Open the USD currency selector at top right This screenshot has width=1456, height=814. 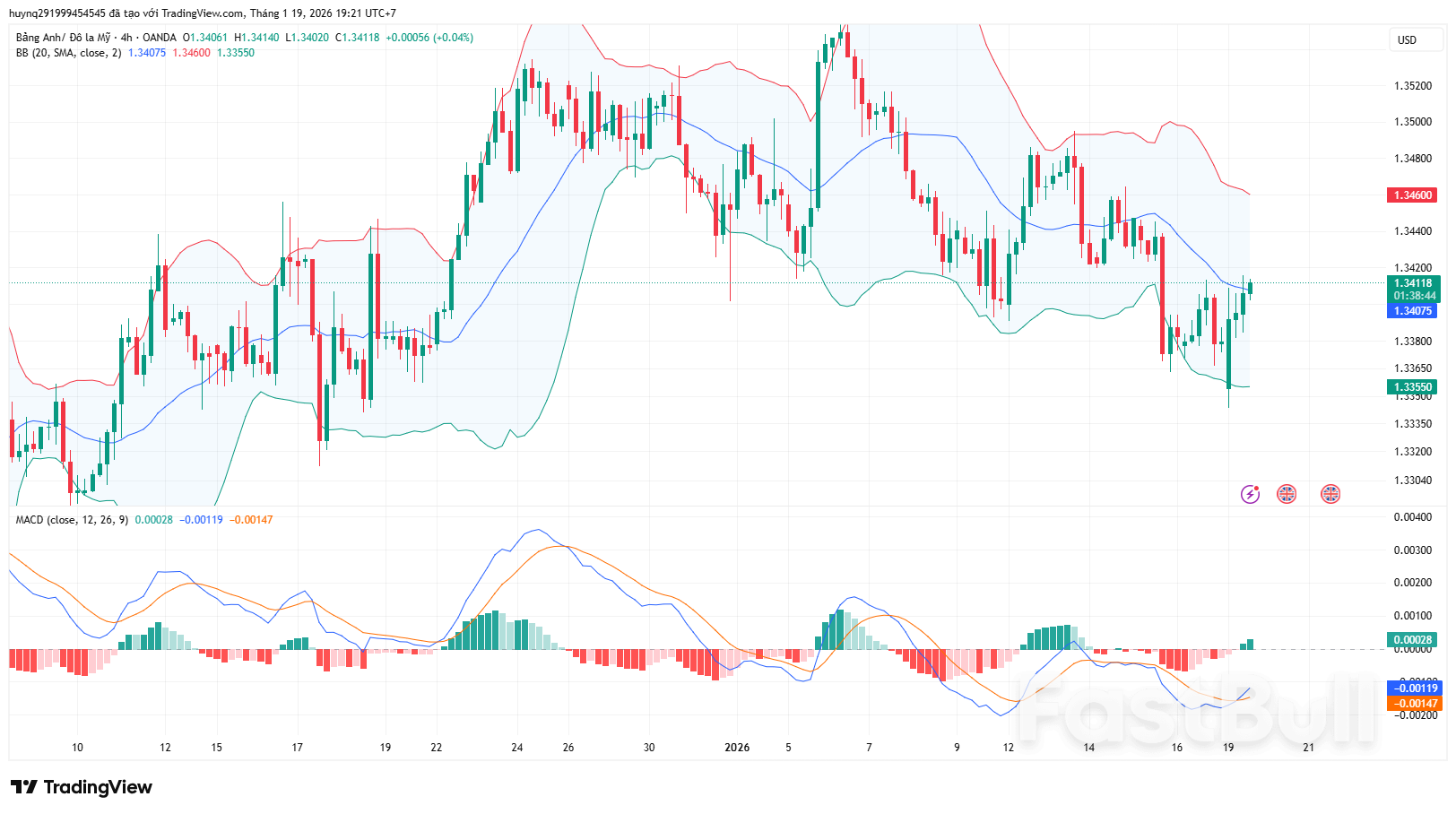click(1415, 39)
